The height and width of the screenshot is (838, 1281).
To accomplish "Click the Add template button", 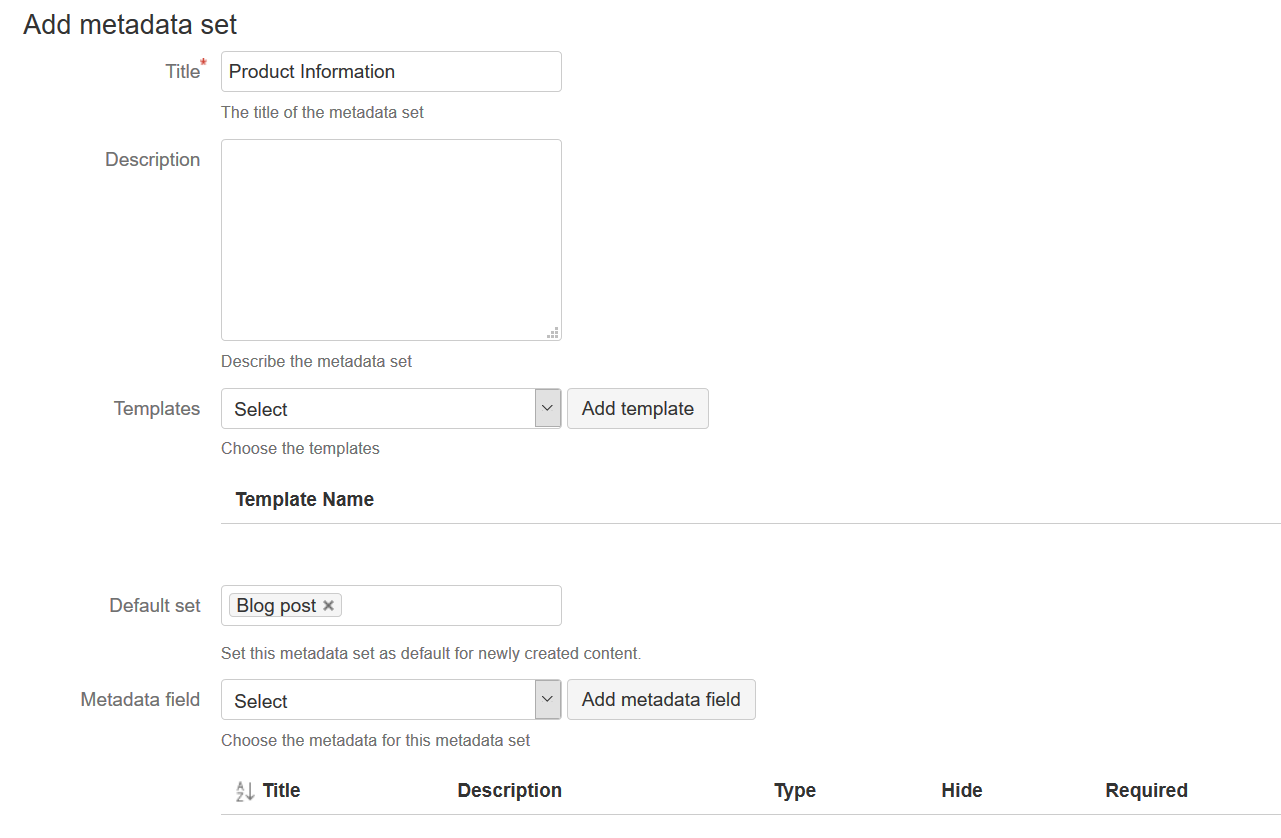I will point(637,408).
